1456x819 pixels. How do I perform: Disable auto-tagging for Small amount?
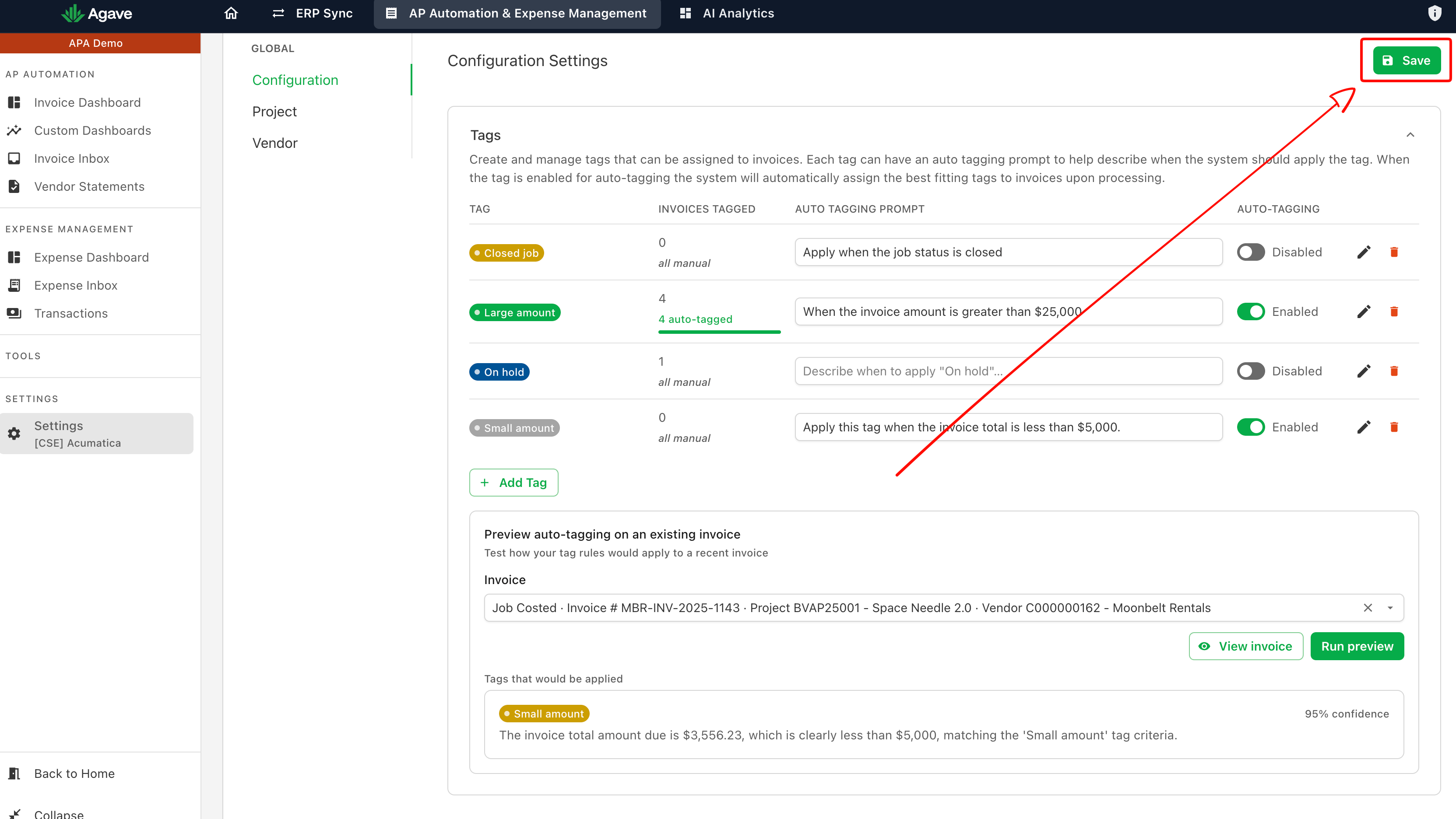coord(1250,427)
